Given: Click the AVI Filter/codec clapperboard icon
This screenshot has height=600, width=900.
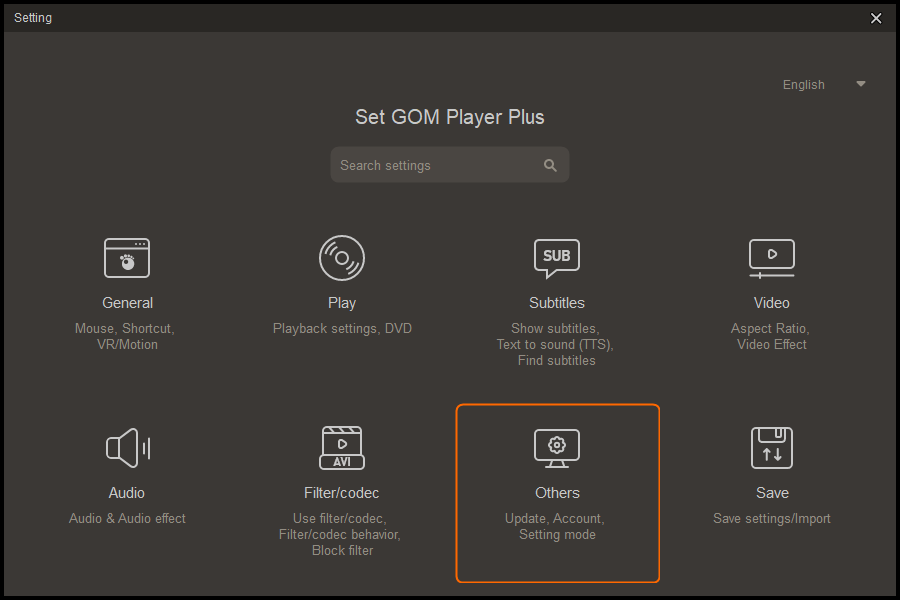Looking at the screenshot, I should coord(342,448).
